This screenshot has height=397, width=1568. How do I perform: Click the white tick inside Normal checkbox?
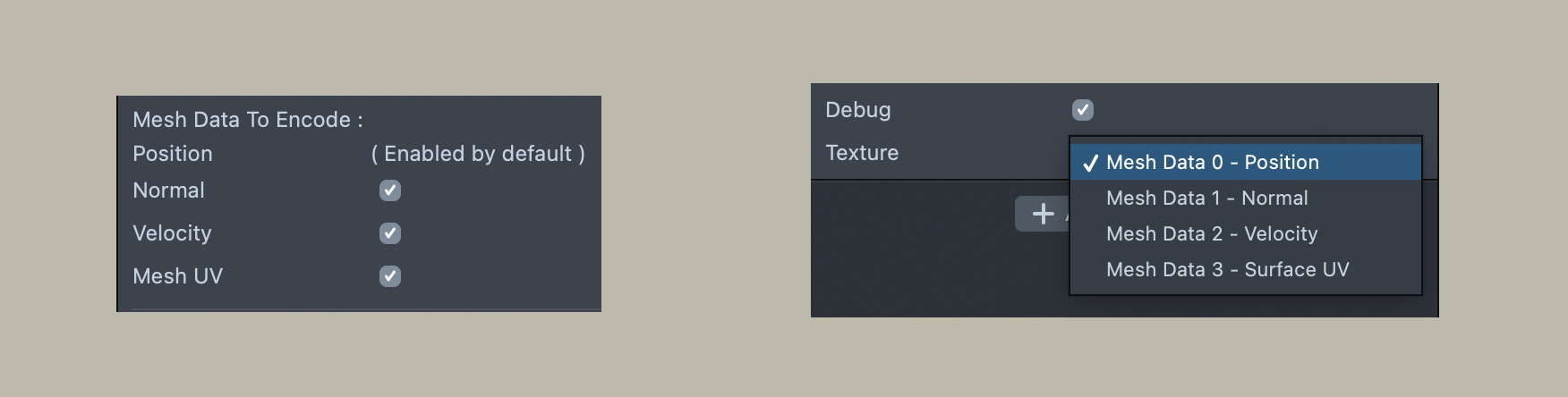(x=390, y=190)
